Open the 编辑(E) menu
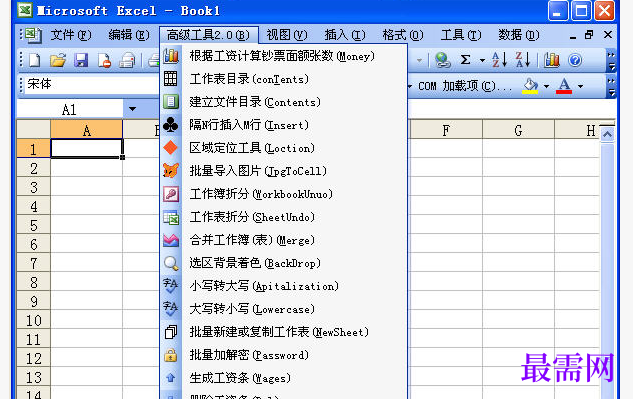The width and height of the screenshot is (633, 399). (129, 35)
